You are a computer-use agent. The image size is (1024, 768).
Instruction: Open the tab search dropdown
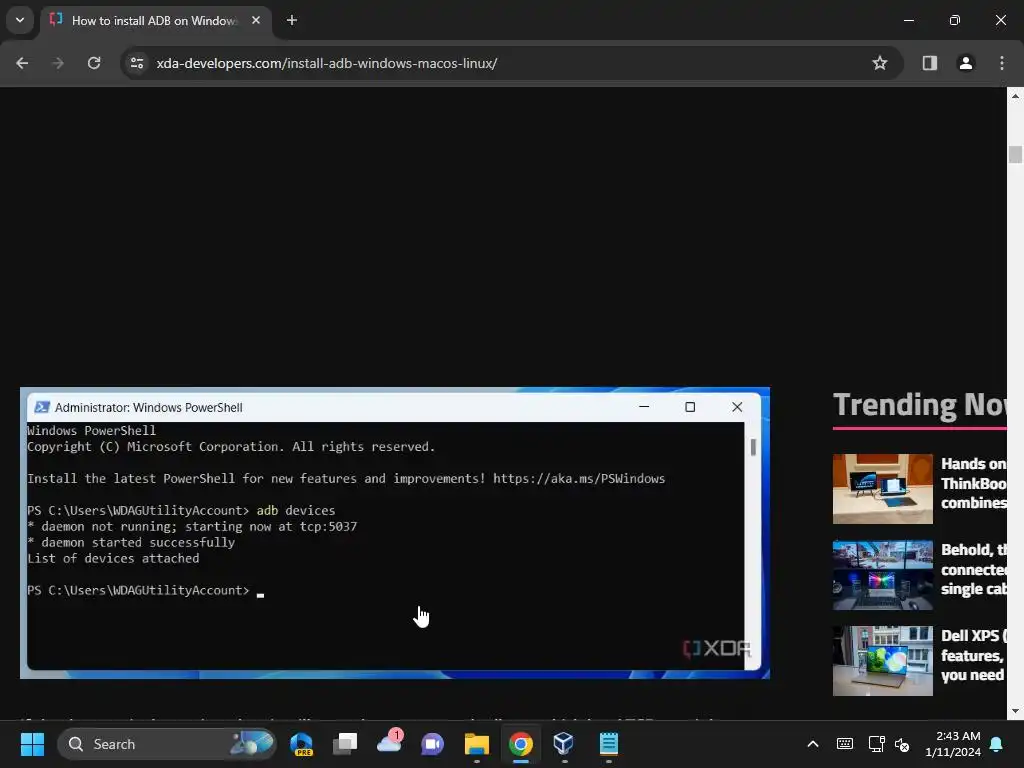(20, 20)
